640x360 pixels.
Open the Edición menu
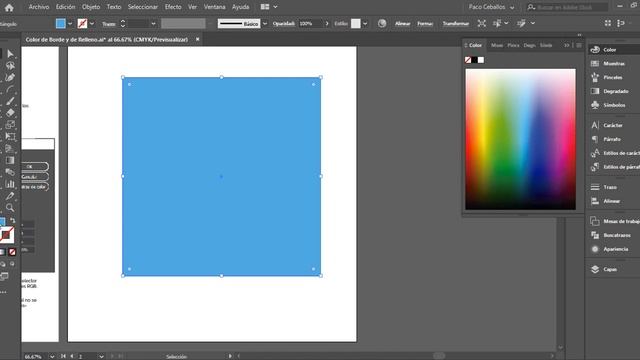pyautogui.click(x=66, y=7)
